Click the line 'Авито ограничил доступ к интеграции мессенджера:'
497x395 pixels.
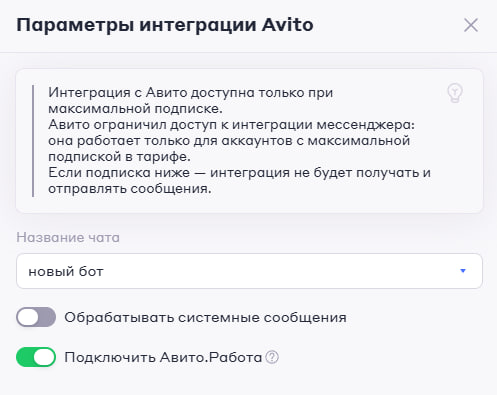point(232,125)
